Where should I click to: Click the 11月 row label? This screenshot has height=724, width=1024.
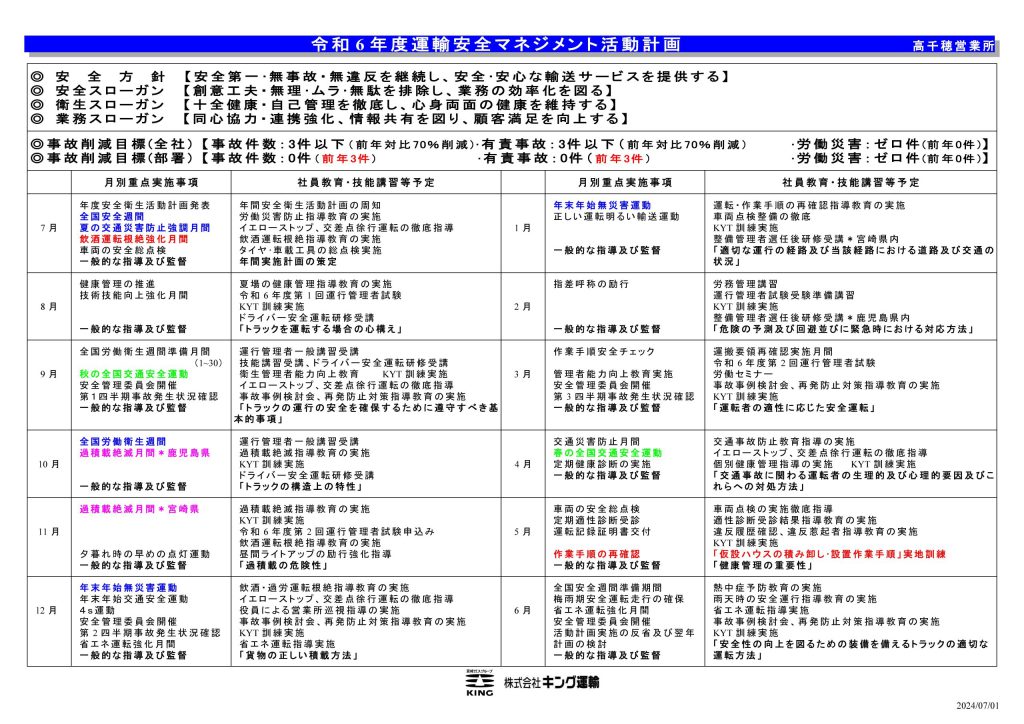49,531
